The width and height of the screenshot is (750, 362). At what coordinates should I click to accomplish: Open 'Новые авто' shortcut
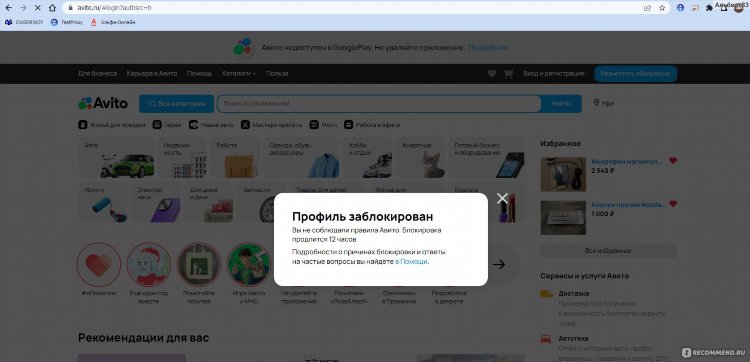pos(211,125)
